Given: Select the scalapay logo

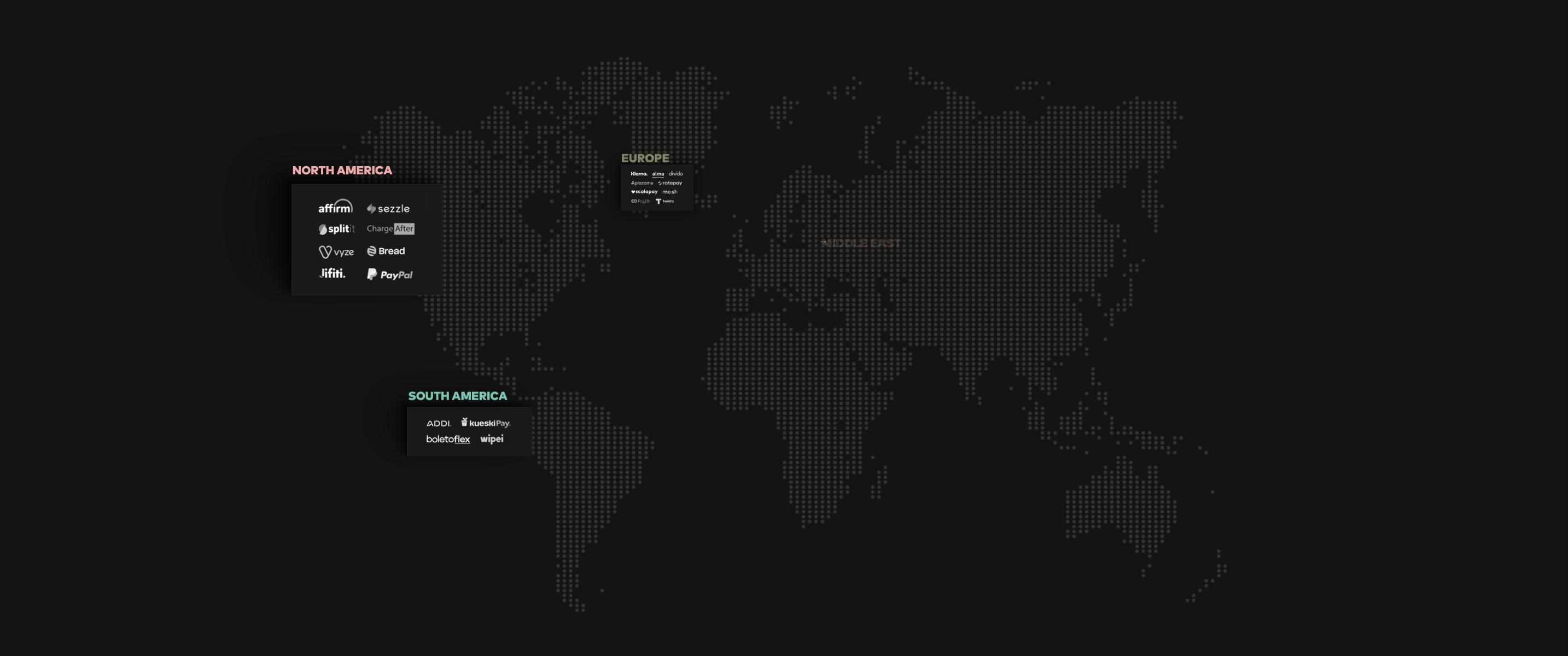Looking at the screenshot, I should point(644,192).
